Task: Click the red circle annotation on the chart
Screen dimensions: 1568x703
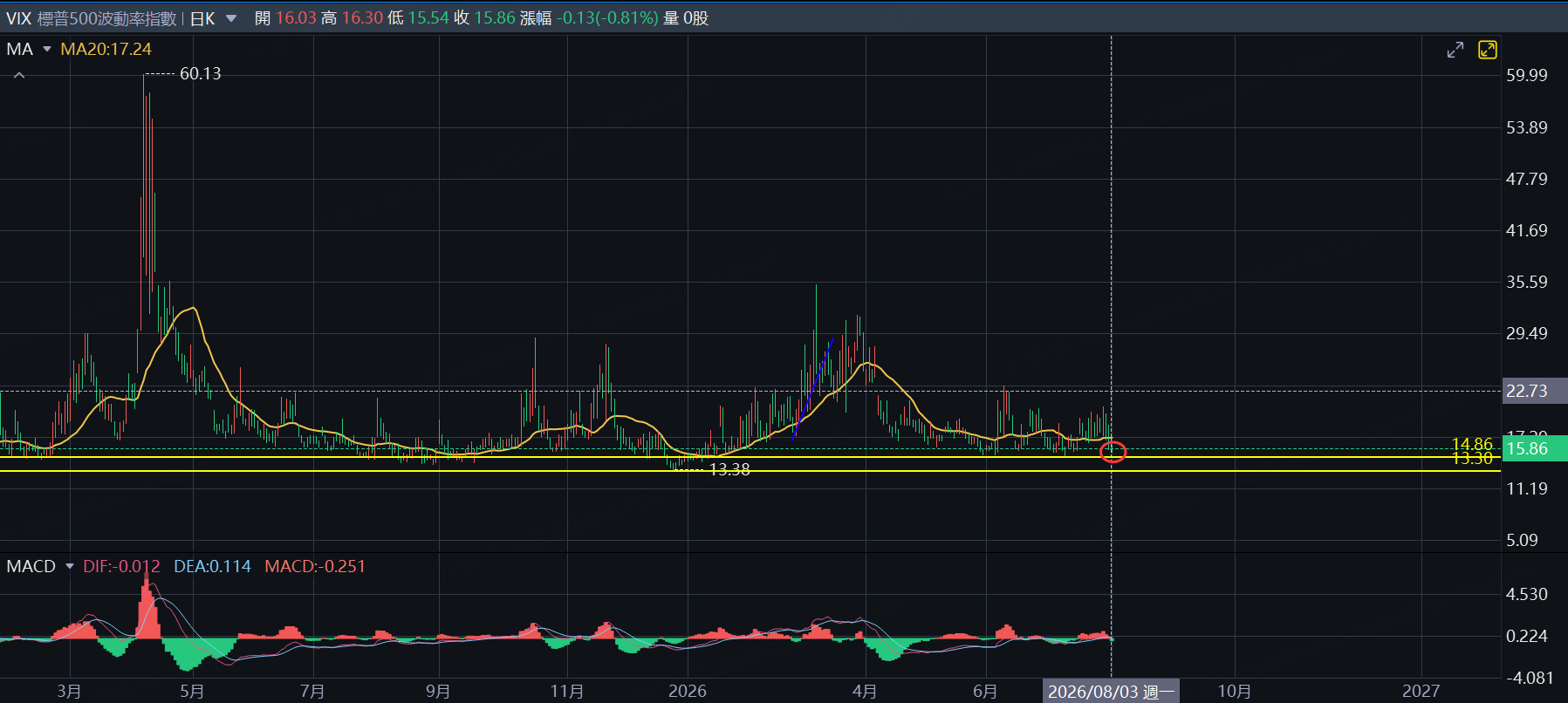Action: [x=1113, y=452]
